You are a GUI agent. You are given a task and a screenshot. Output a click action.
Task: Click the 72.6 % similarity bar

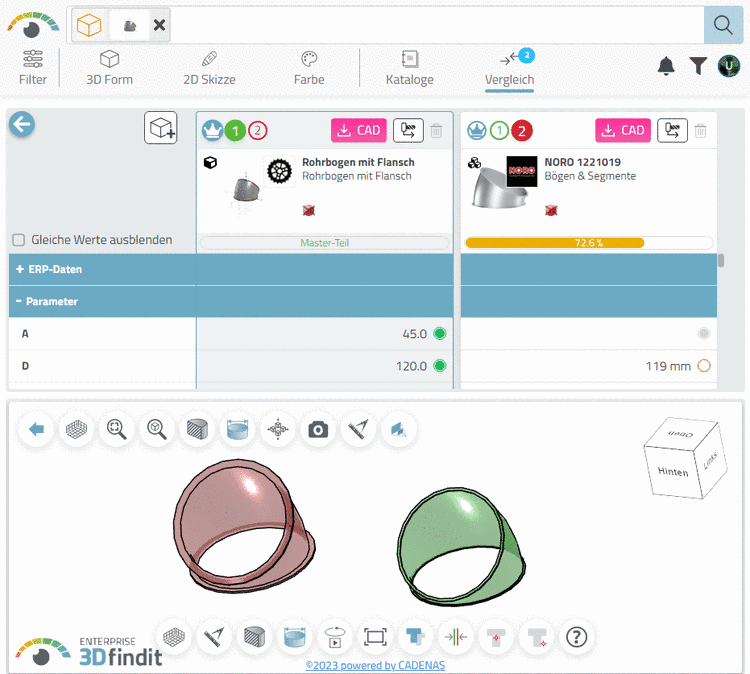(589, 243)
